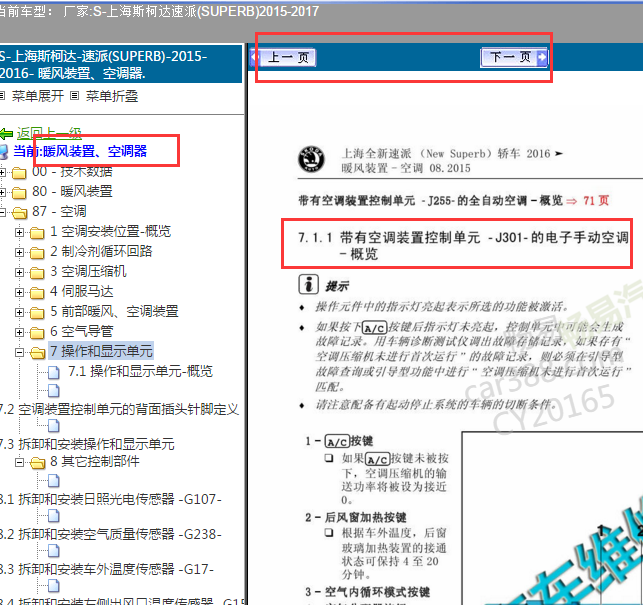Select 8 其它控制部件 tree item

click(x=95, y=461)
